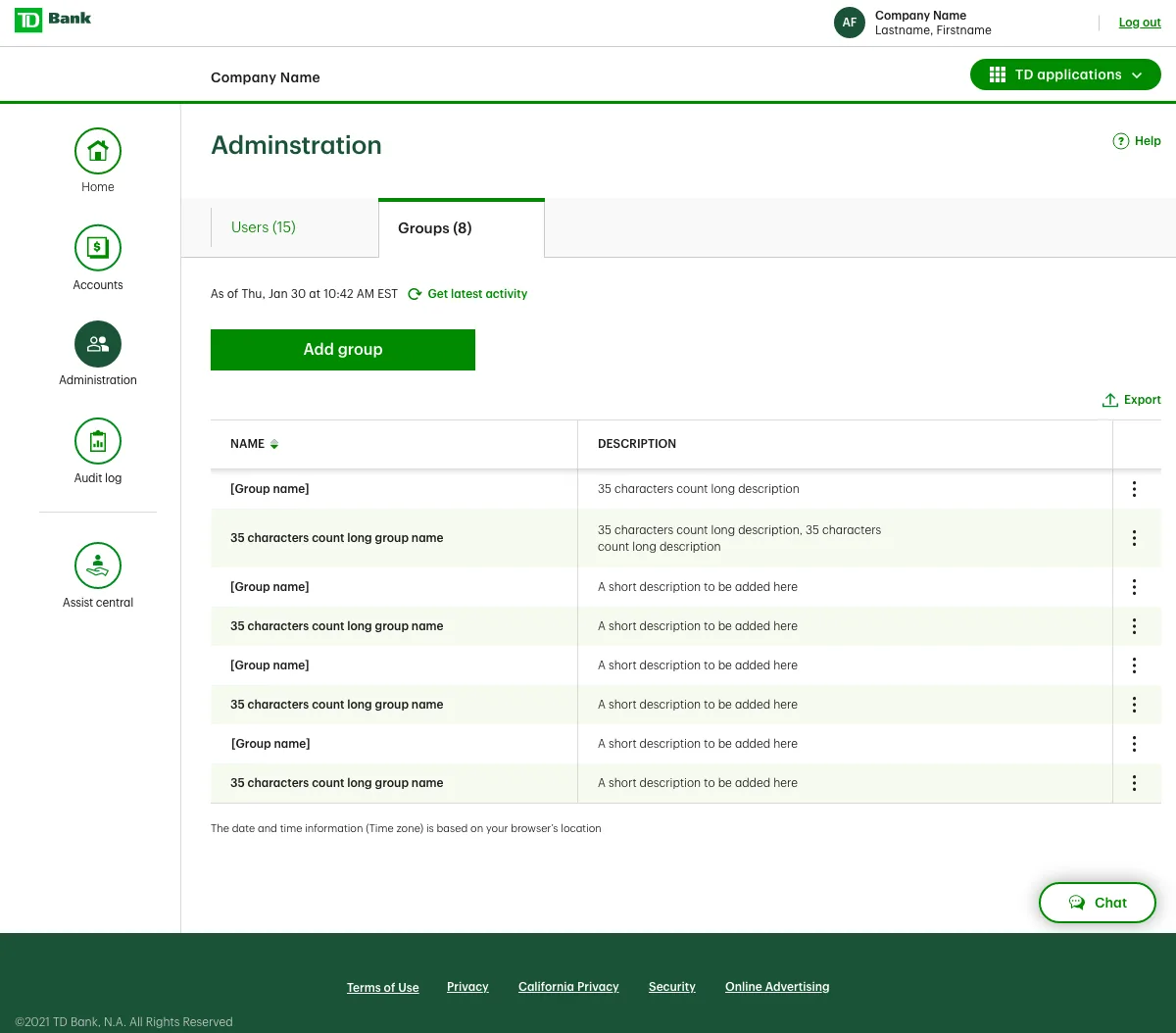Open the Security footer link

pos(672,987)
